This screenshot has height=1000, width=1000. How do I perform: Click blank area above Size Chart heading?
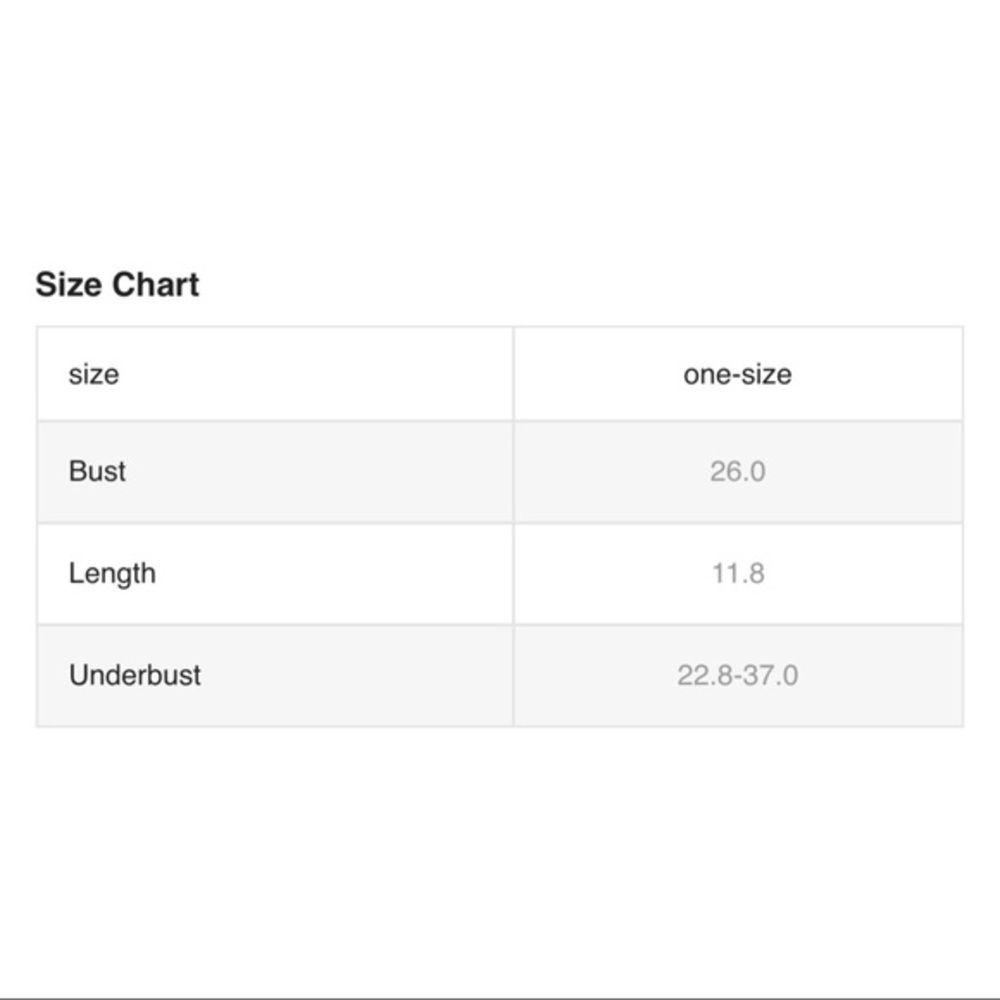[500, 128]
